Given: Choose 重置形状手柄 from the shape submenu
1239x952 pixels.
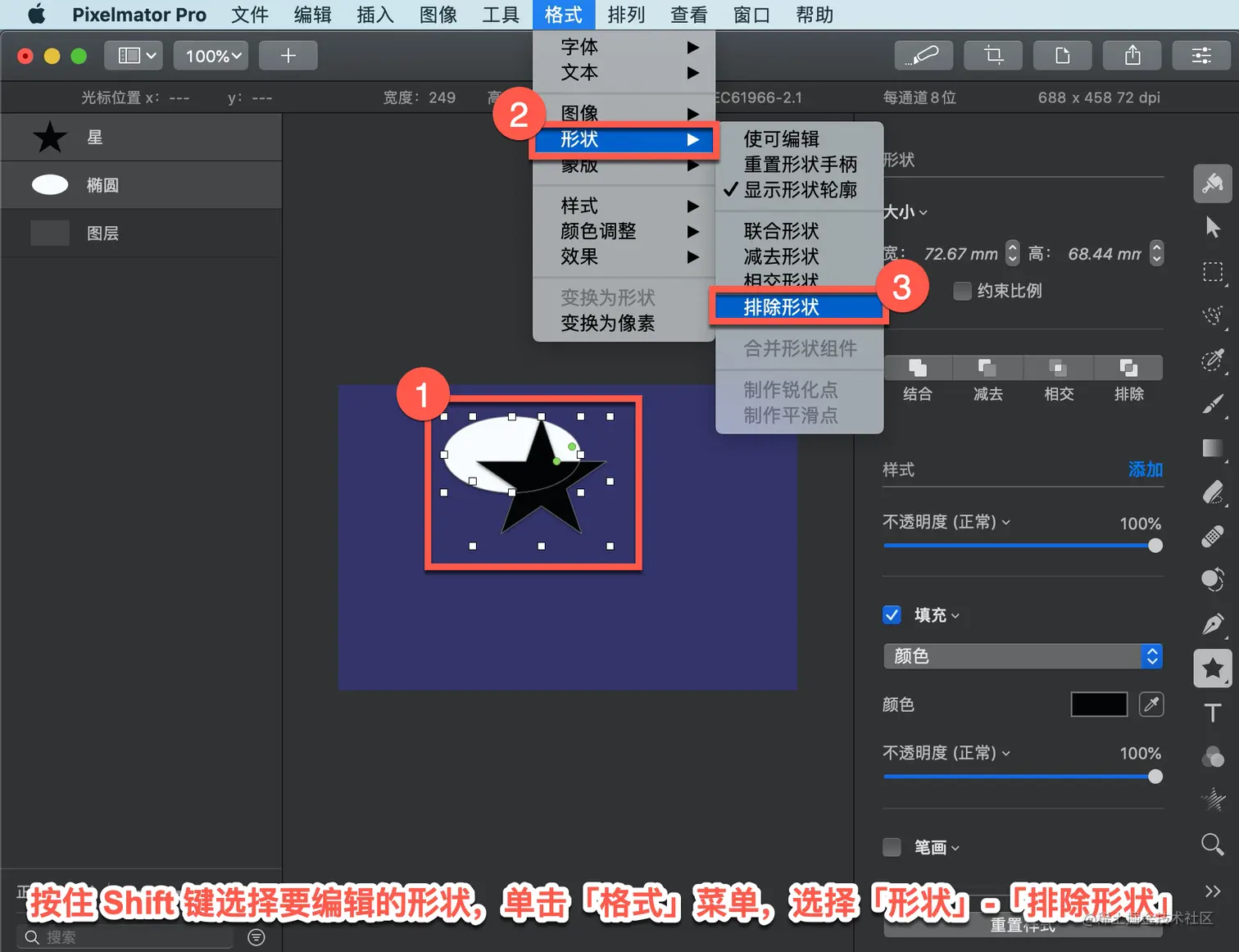Looking at the screenshot, I should coord(799,165).
